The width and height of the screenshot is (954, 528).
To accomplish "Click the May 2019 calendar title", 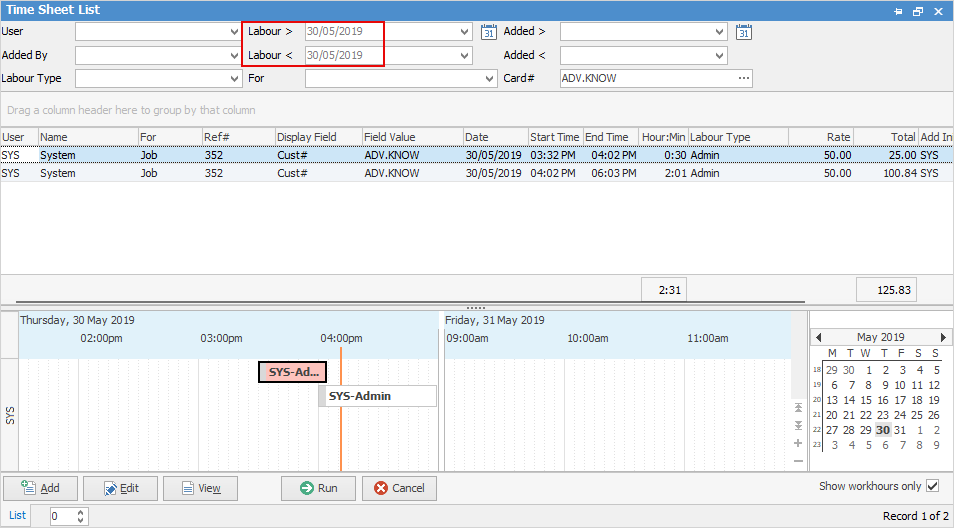I will pyautogui.click(x=880, y=337).
